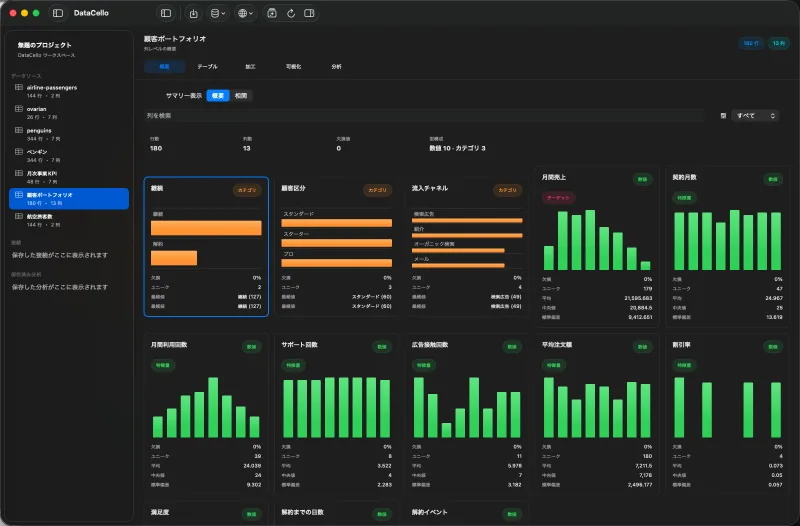Toggle the right inspector panel icon
Screen dimensions: 800x526
(309, 13)
